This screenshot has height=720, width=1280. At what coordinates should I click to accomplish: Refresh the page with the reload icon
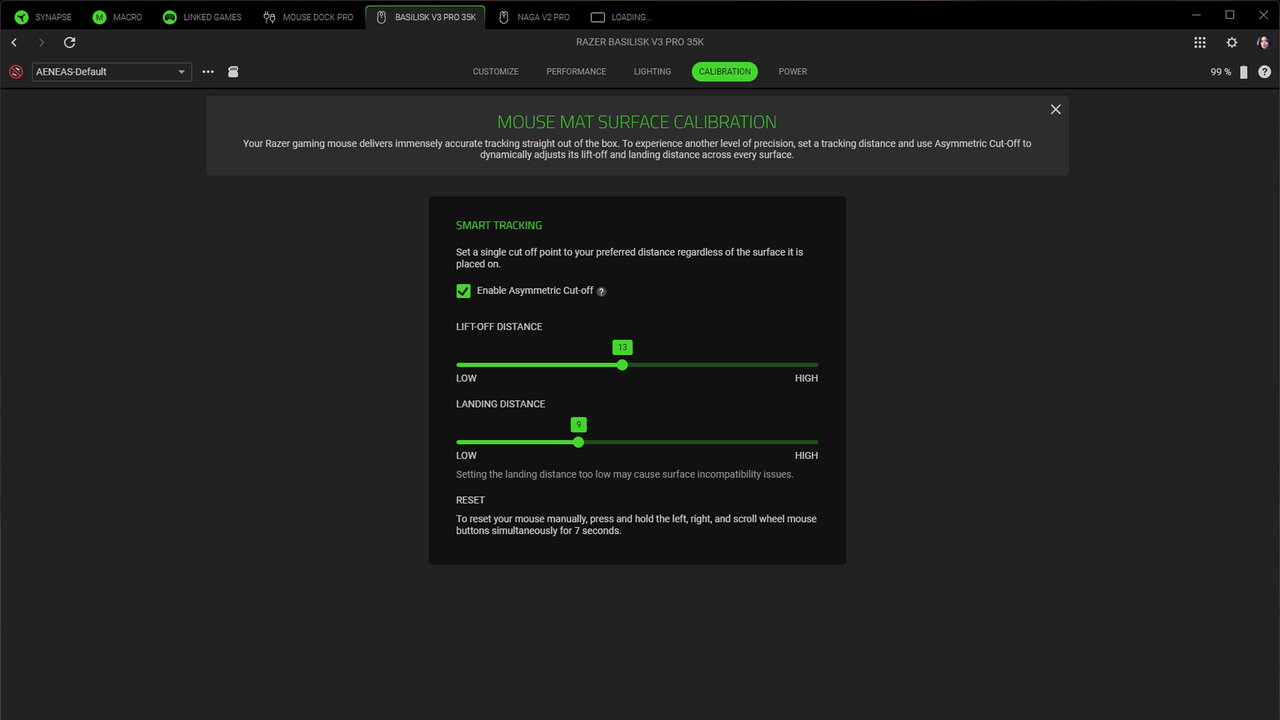pyautogui.click(x=70, y=43)
